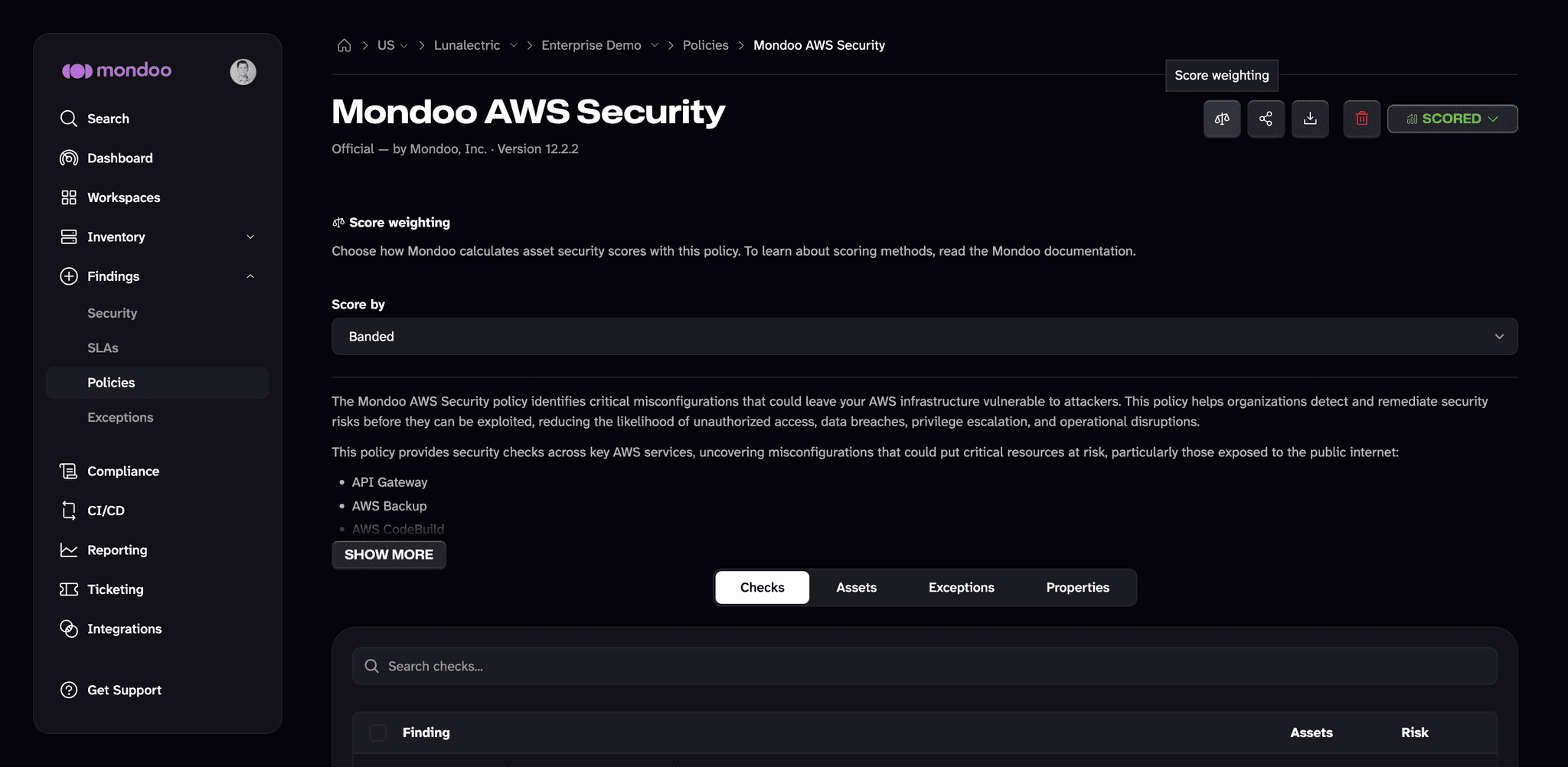
Task: Open the SCORED status dropdown
Action: coord(1452,119)
